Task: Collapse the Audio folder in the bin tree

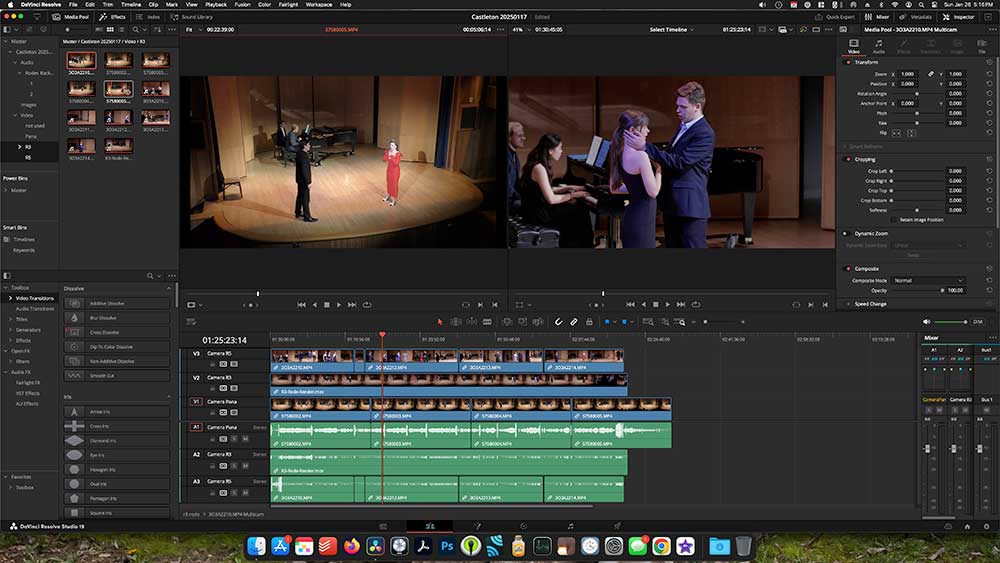Action: (x=16, y=62)
